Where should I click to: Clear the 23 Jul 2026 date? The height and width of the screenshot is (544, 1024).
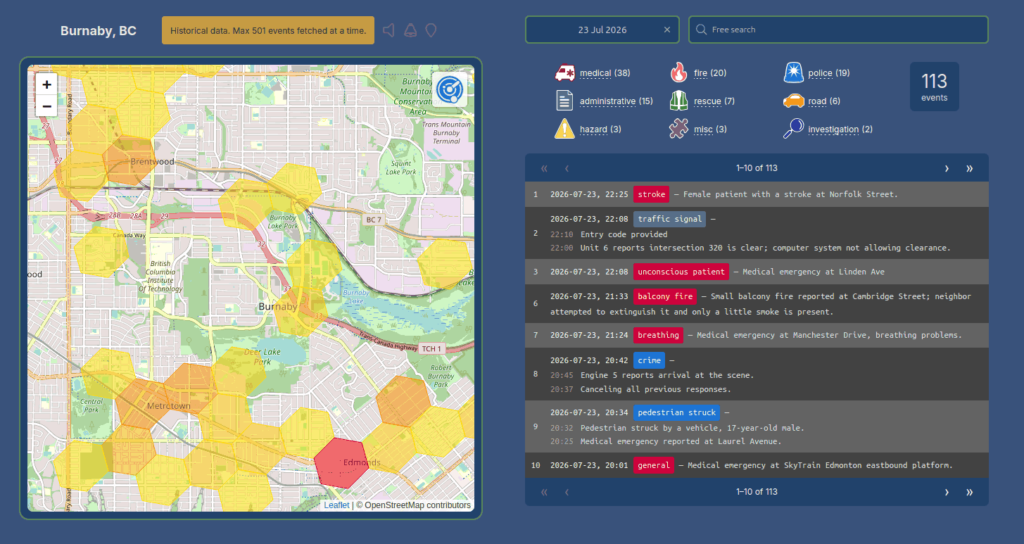pyautogui.click(x=667, y=30)
